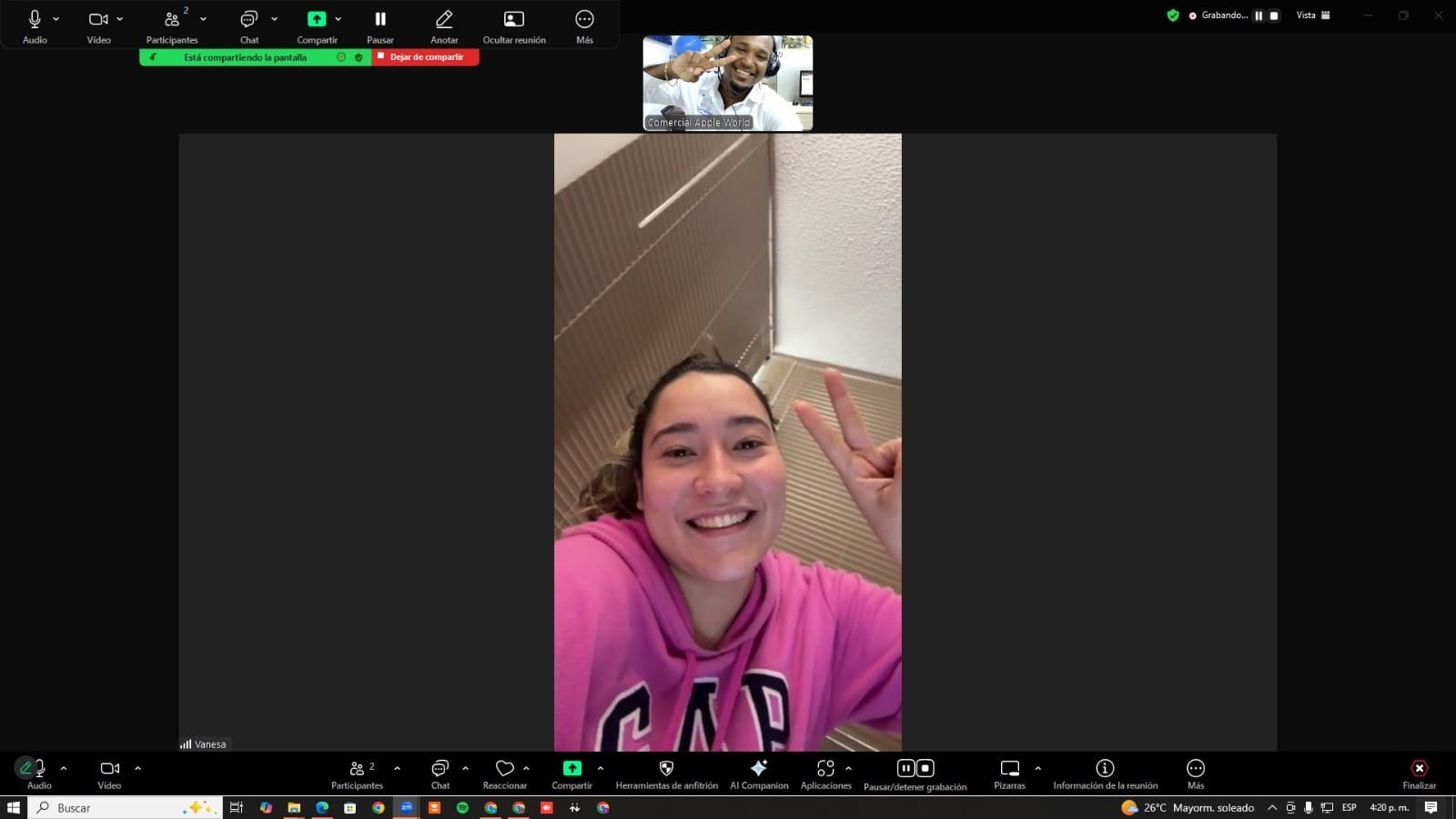Expand arrow next to bottom Audio
Viewport: 1456px width, 819px height.
pos(64,769)
